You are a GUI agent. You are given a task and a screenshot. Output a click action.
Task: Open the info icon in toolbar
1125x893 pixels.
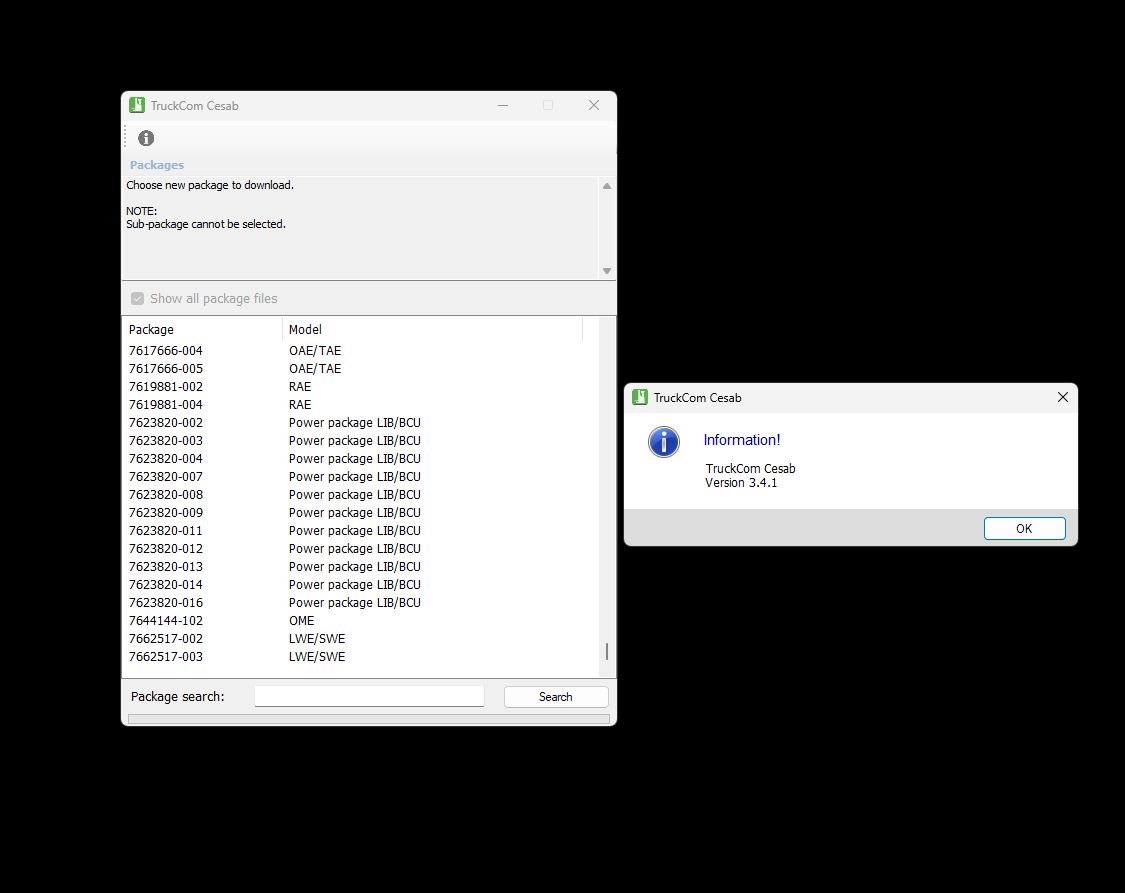pyautogui.click(x=146, y=138)
